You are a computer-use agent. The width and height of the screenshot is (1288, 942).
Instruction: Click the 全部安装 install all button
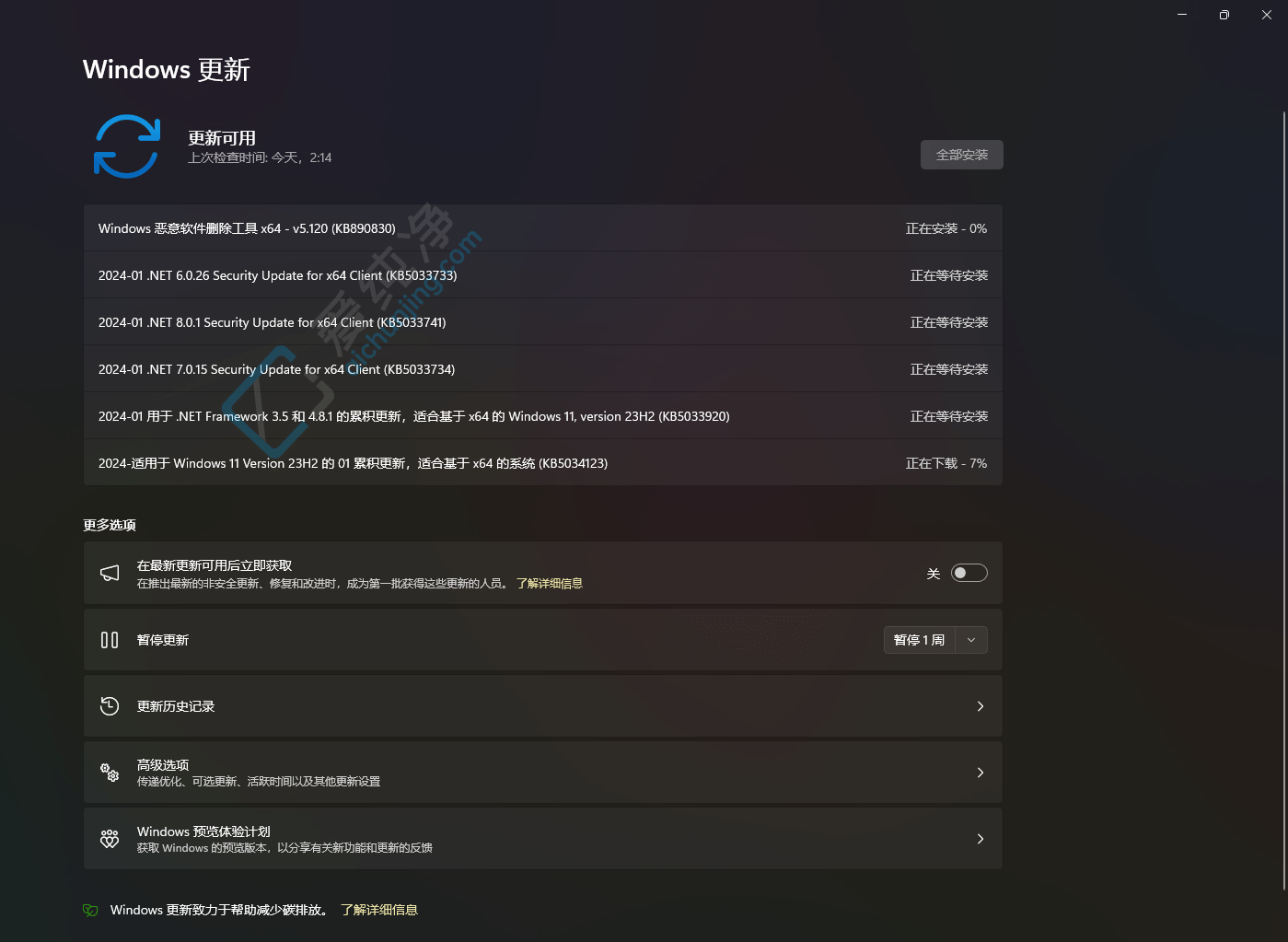[x=962, y=155]
